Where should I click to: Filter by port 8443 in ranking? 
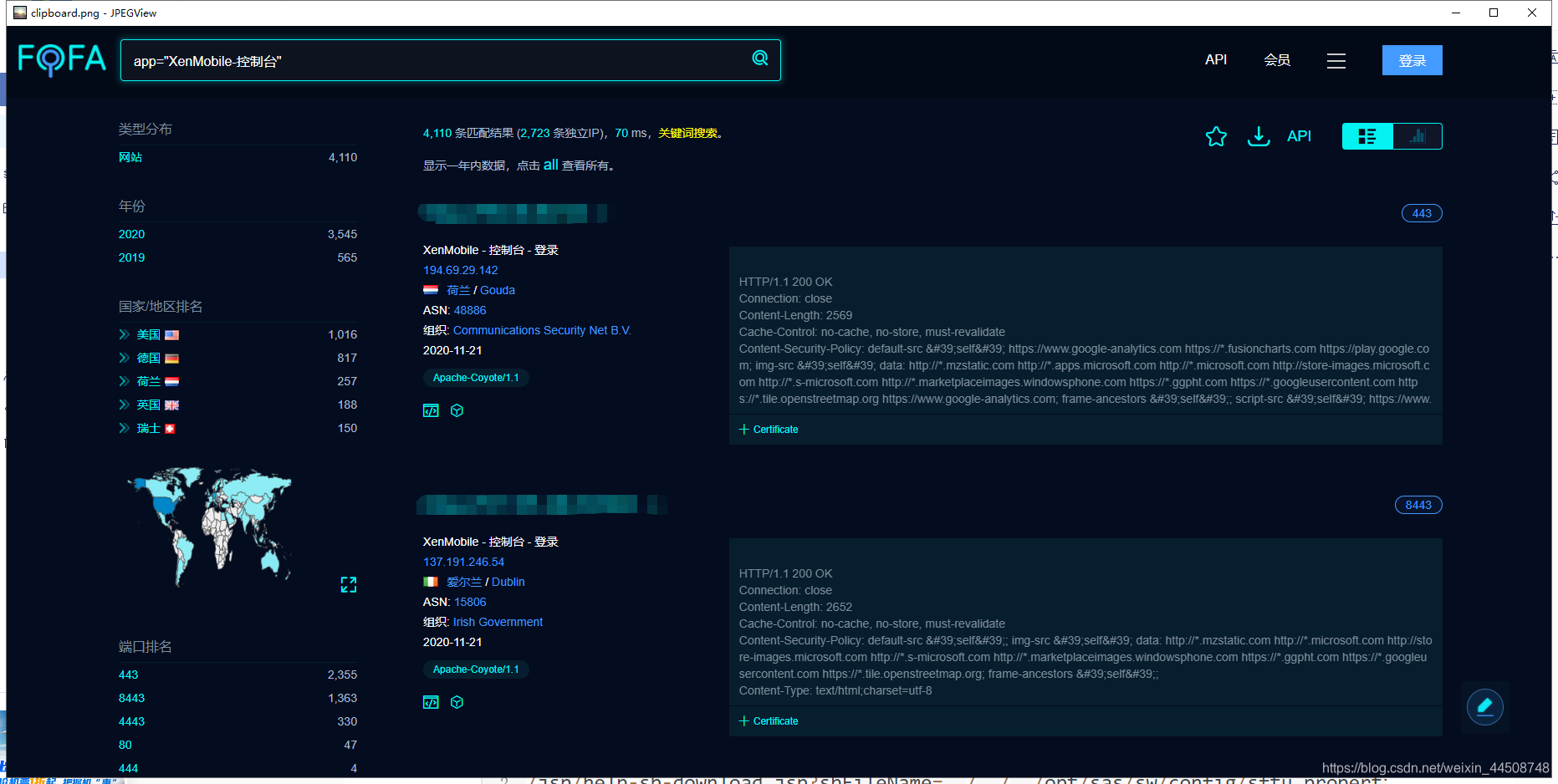click(131, 698)
